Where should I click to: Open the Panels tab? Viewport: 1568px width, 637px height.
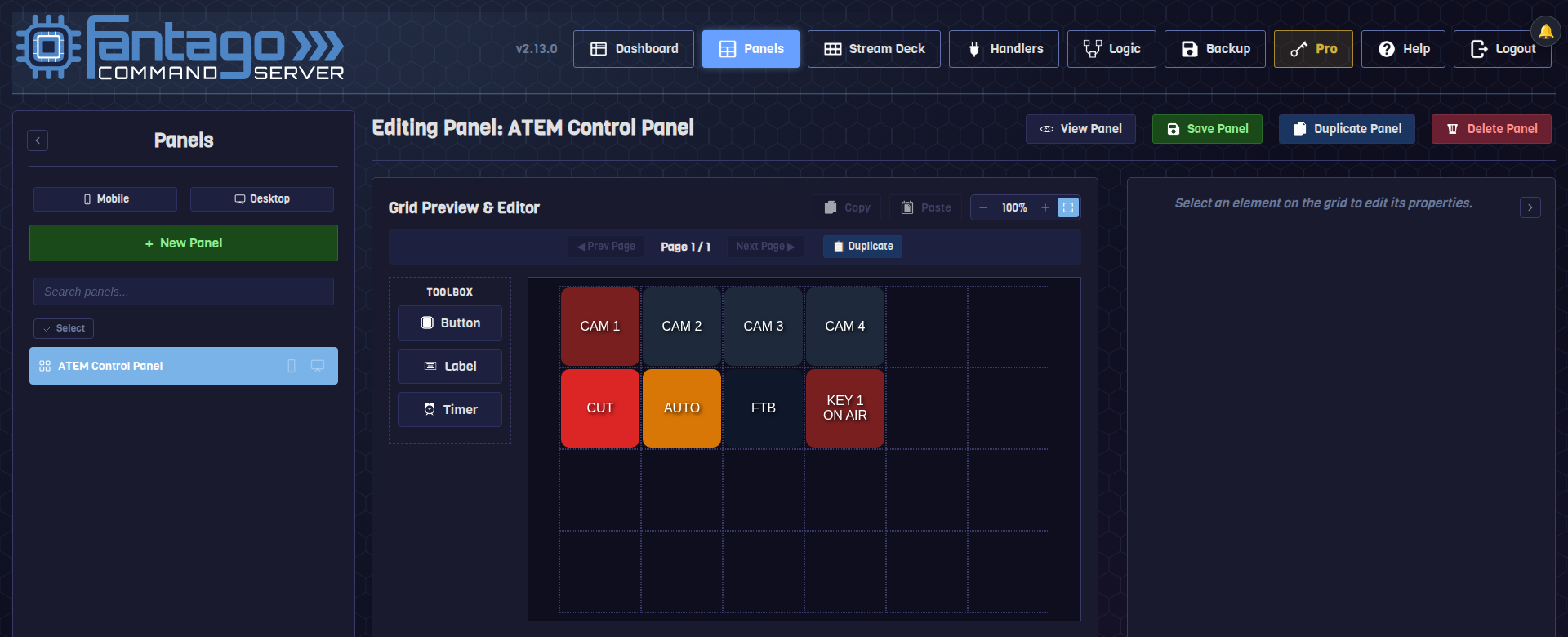point(751,49)
